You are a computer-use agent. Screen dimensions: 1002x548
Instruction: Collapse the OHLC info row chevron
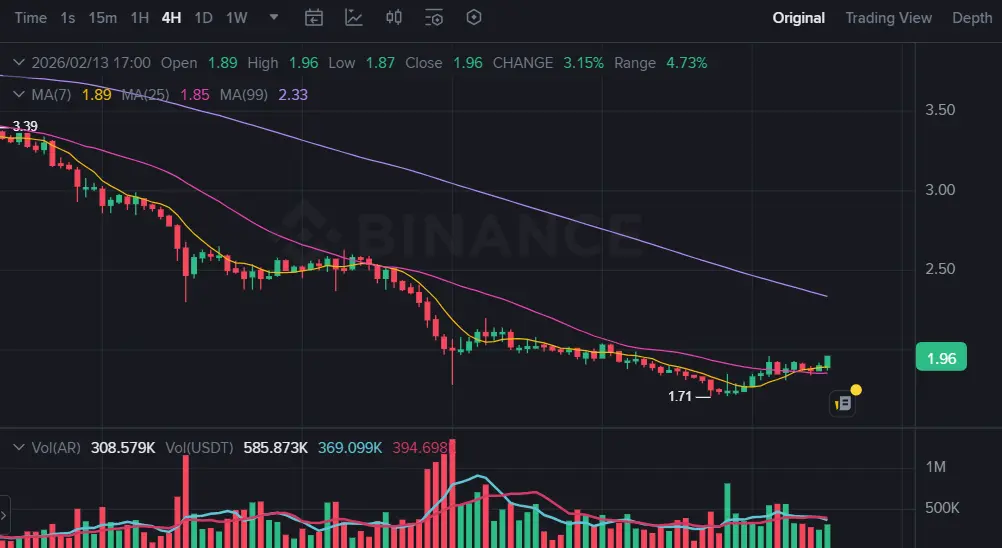[19, 63]
